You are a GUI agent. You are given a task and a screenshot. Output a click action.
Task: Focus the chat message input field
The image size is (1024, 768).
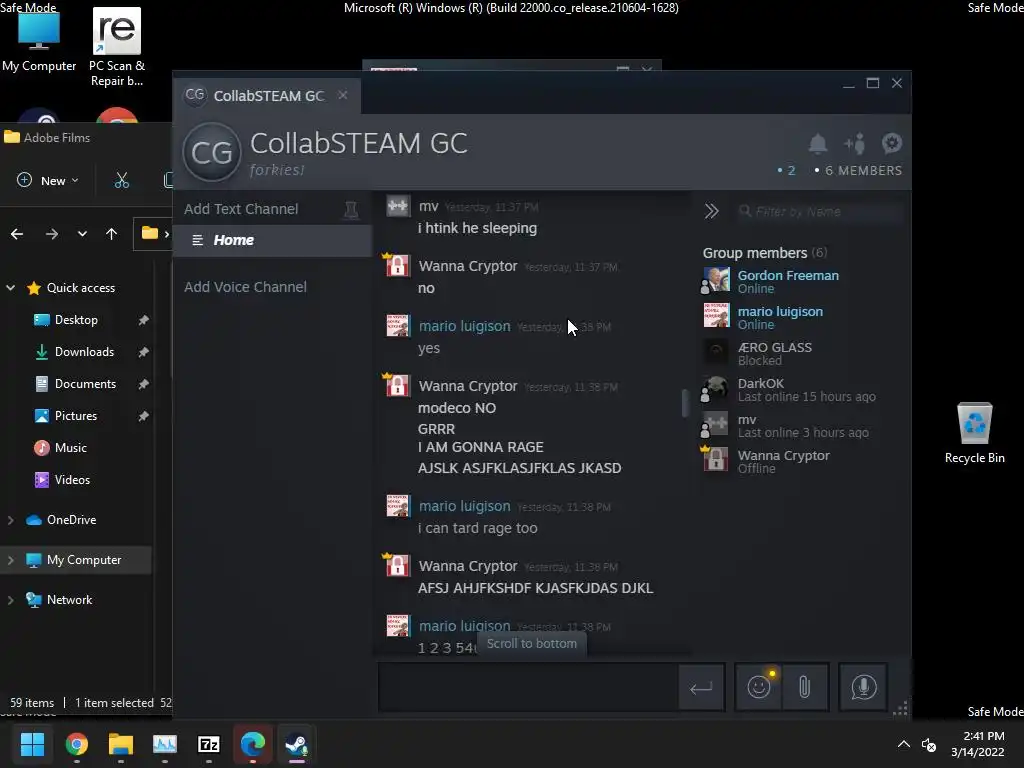(528, 687)
